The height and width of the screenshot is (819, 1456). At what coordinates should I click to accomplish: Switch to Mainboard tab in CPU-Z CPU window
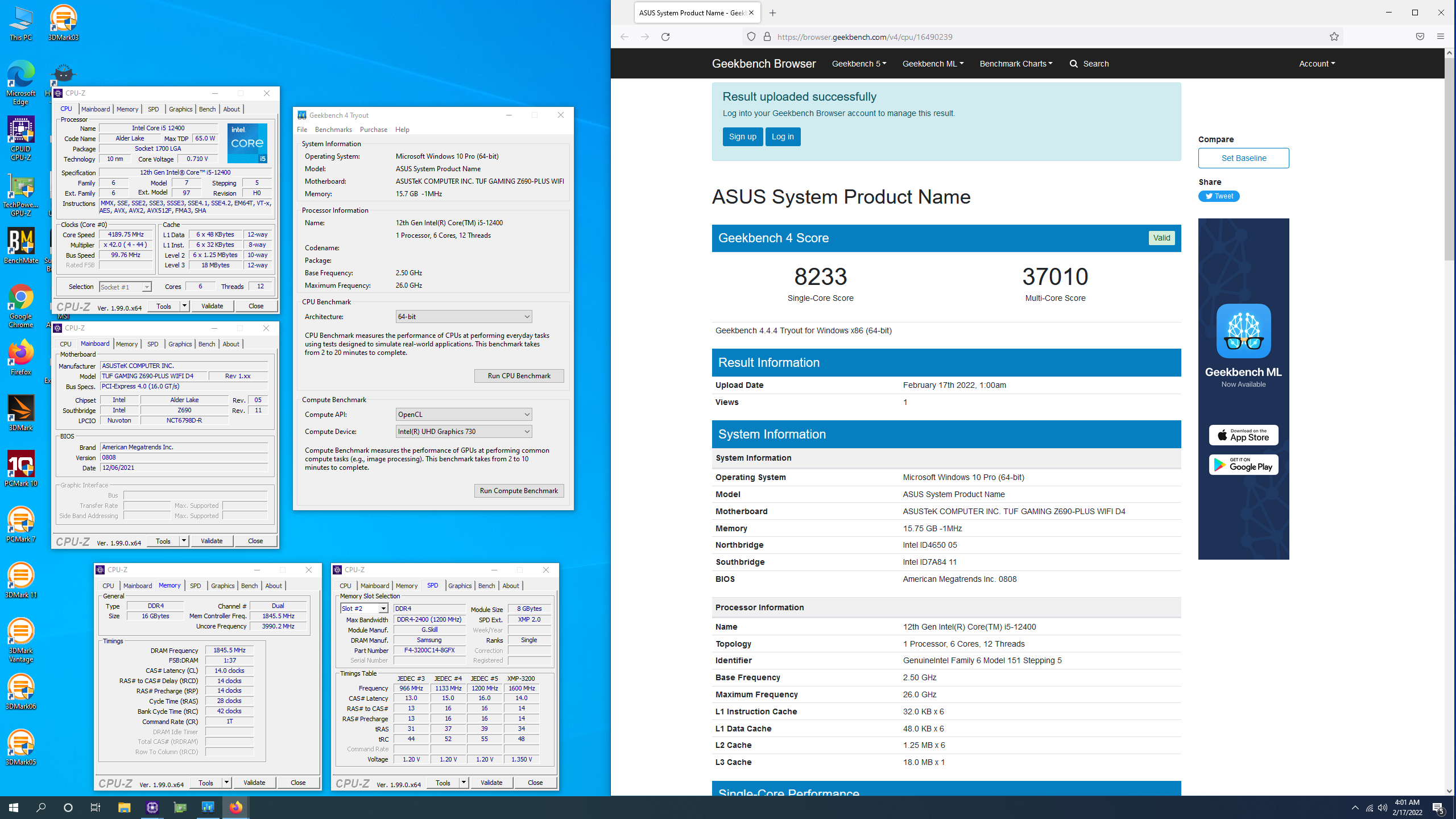click(x=96, y=109)
